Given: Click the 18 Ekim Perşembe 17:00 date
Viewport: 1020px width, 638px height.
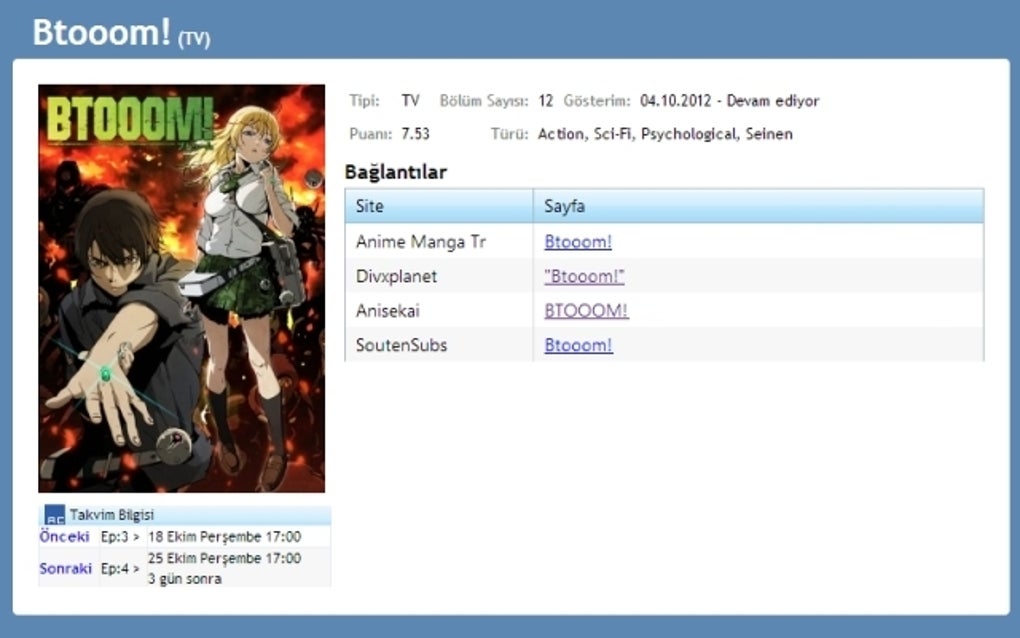Looking at the screenshot, I should tap(224, 537).
